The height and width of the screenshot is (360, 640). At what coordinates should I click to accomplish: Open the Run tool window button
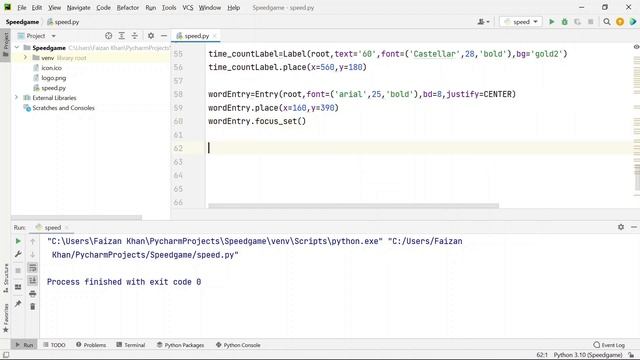24,345
